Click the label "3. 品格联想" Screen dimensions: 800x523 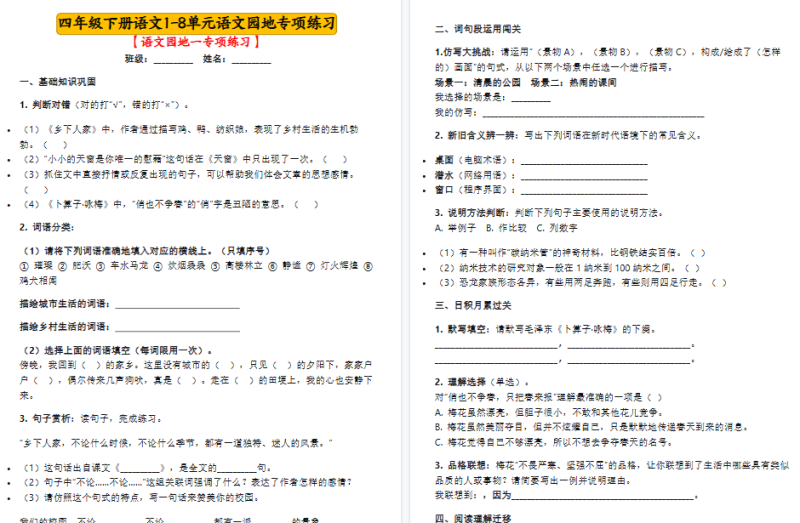pyautogui.click(x=463, y=465)
